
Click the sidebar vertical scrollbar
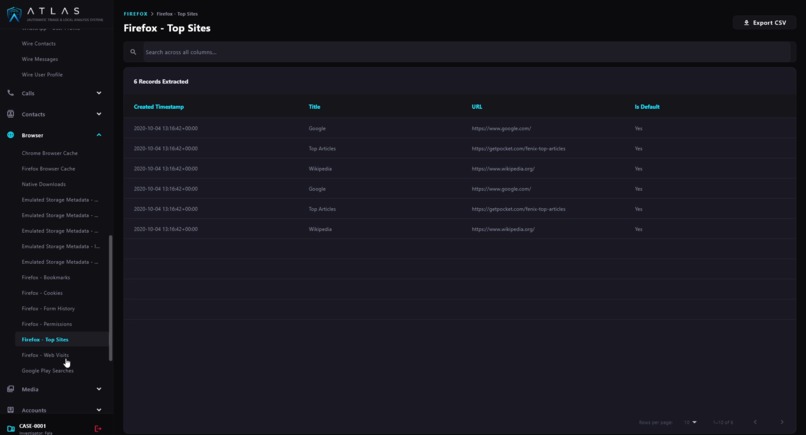click(x=111, y=298)
